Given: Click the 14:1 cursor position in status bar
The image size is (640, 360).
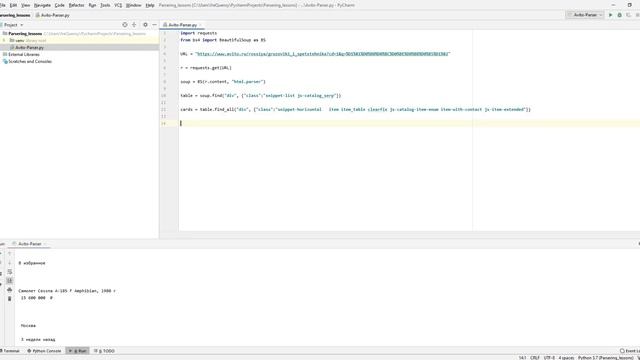Looking at the screenshot, I should 522,358.
